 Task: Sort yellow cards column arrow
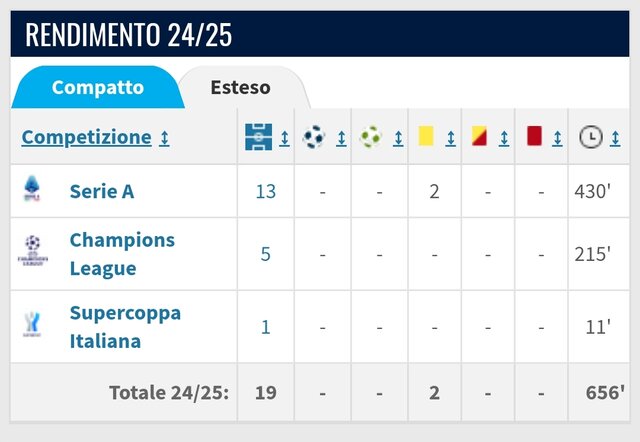pos(451,139)
